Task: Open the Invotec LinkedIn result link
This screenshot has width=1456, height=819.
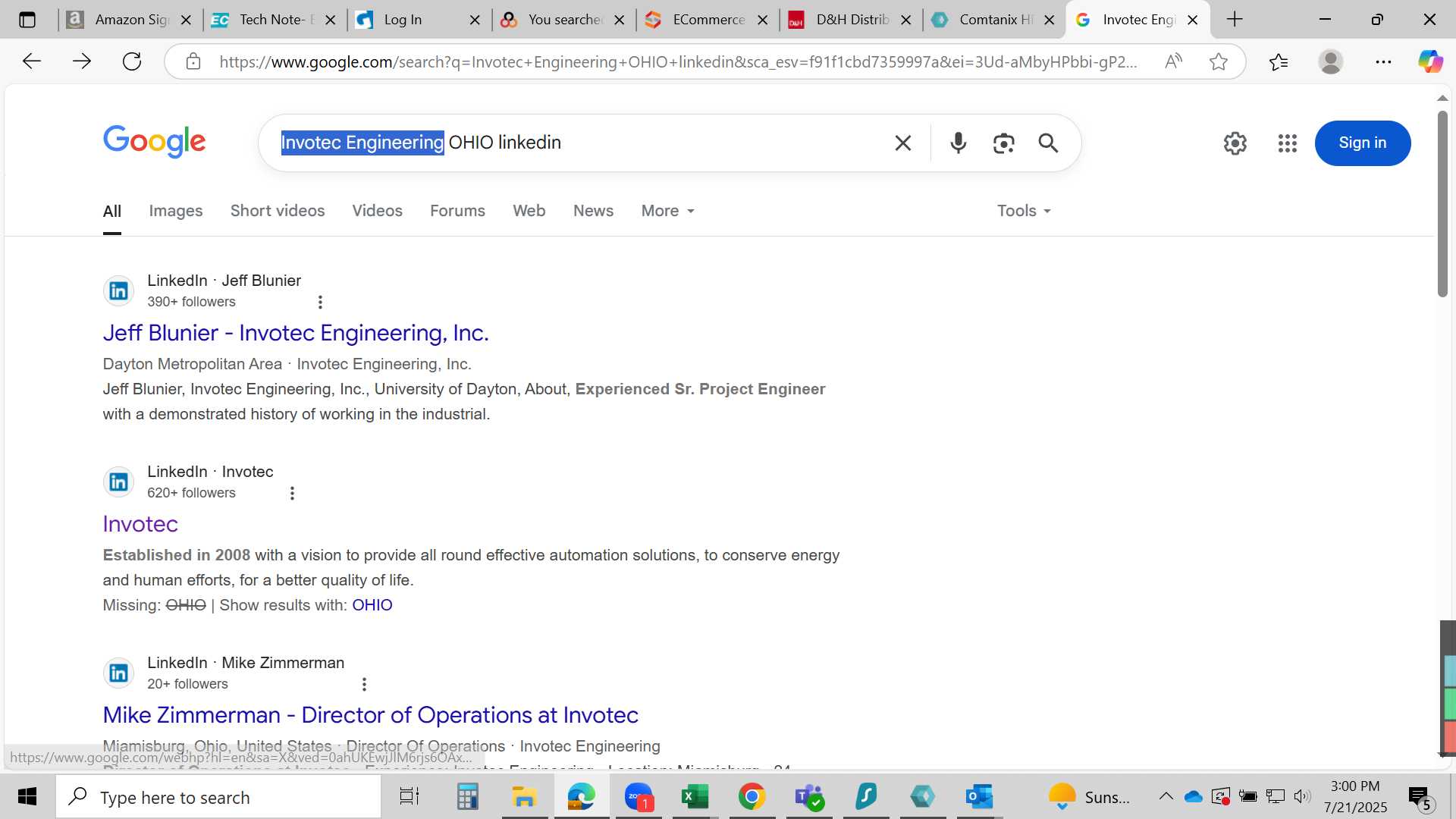Action: coord(140,524)
